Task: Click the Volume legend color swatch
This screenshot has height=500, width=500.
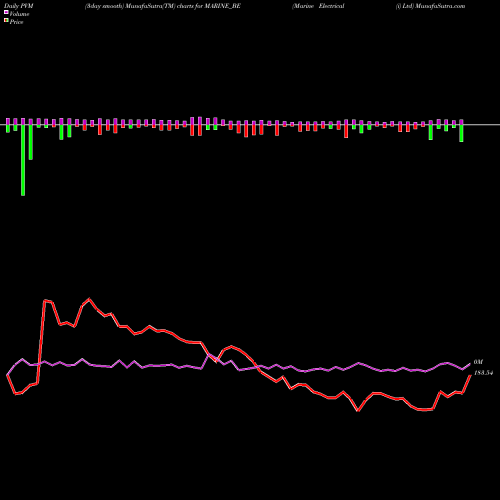Action: pos(6,12)
